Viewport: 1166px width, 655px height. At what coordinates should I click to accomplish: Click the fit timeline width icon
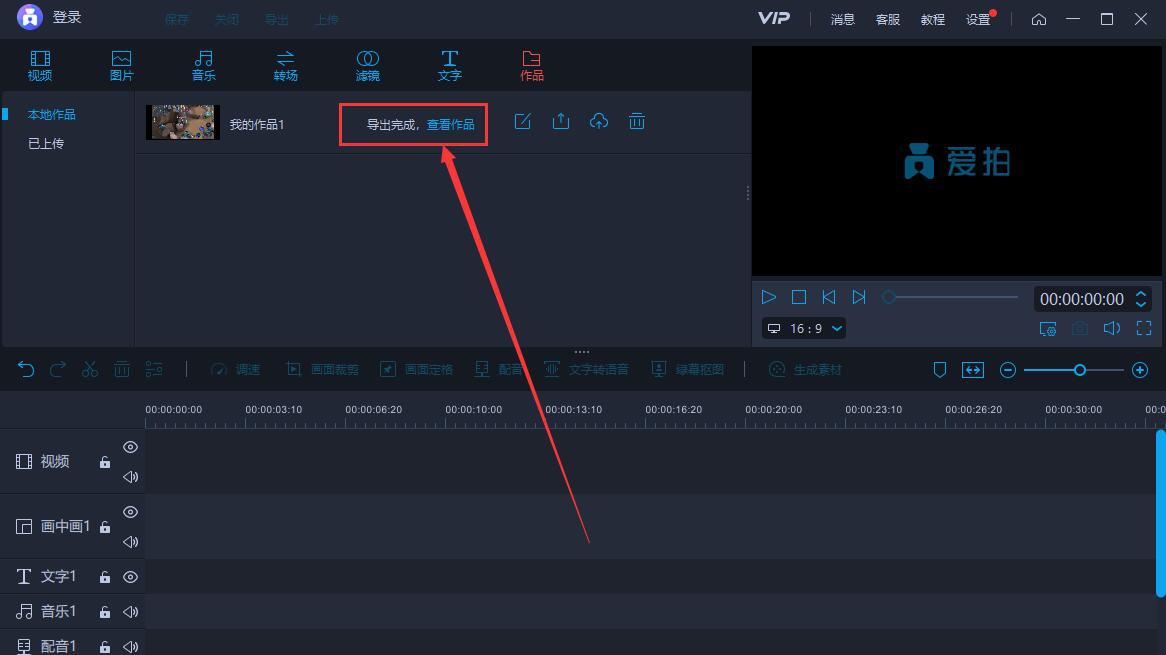click(x=973, y=370)
